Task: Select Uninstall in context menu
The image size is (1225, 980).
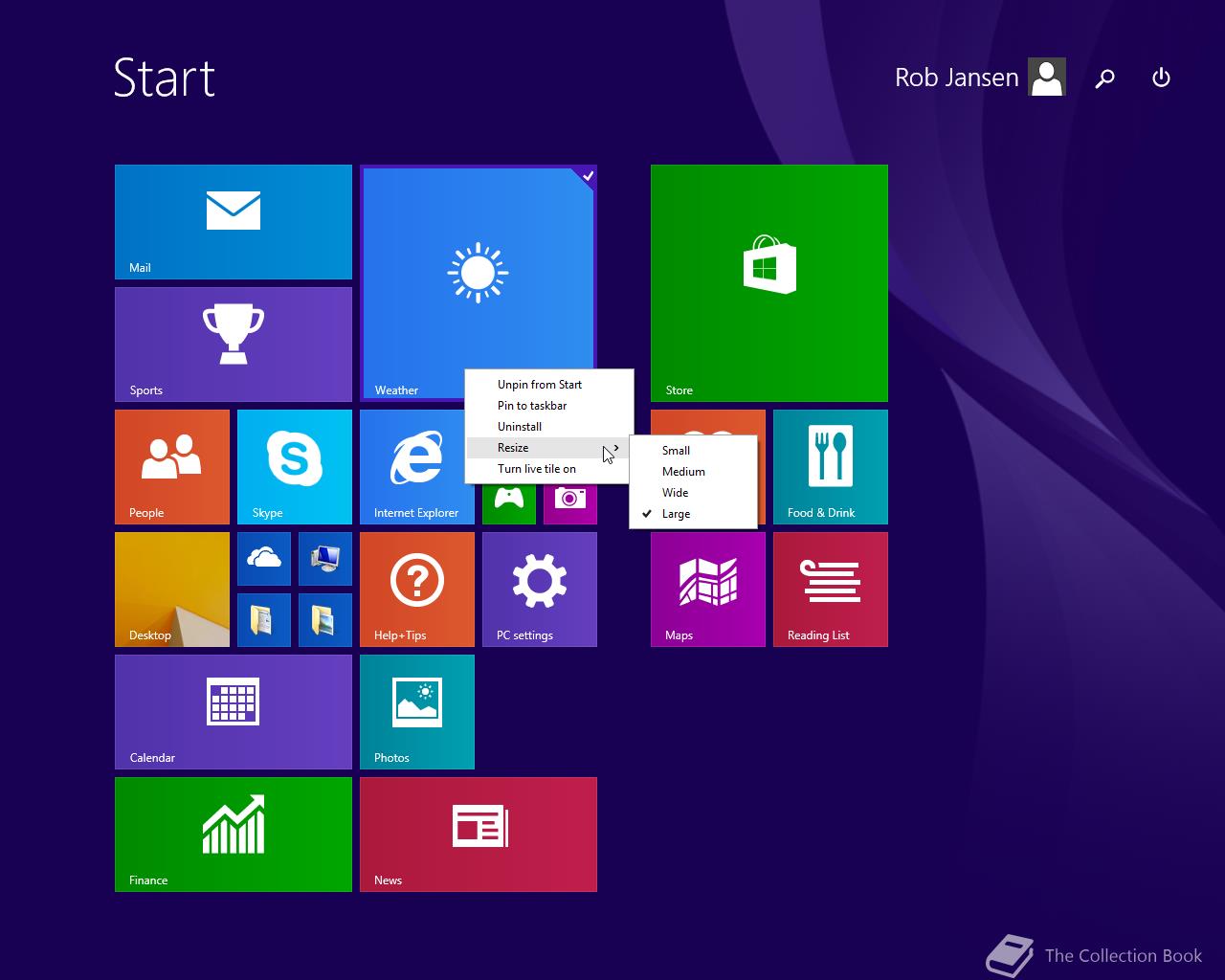Action: click(548, 427)
